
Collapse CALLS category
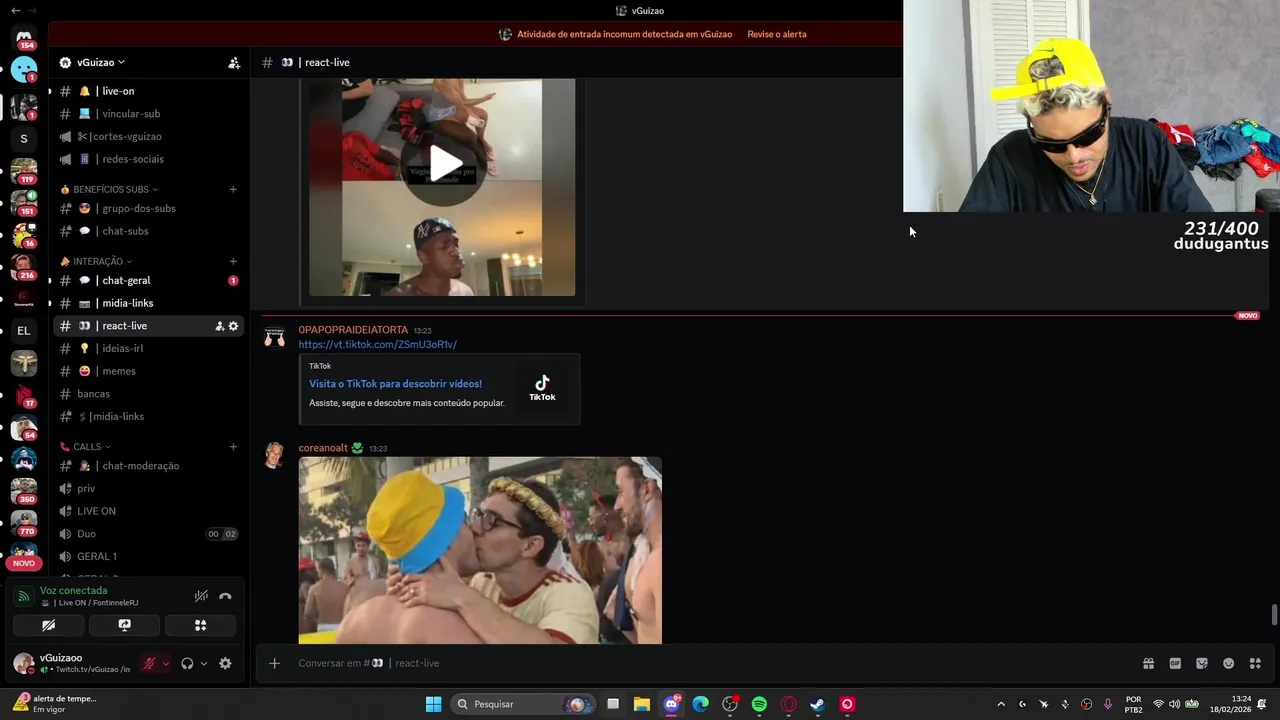tap(86, 446)
